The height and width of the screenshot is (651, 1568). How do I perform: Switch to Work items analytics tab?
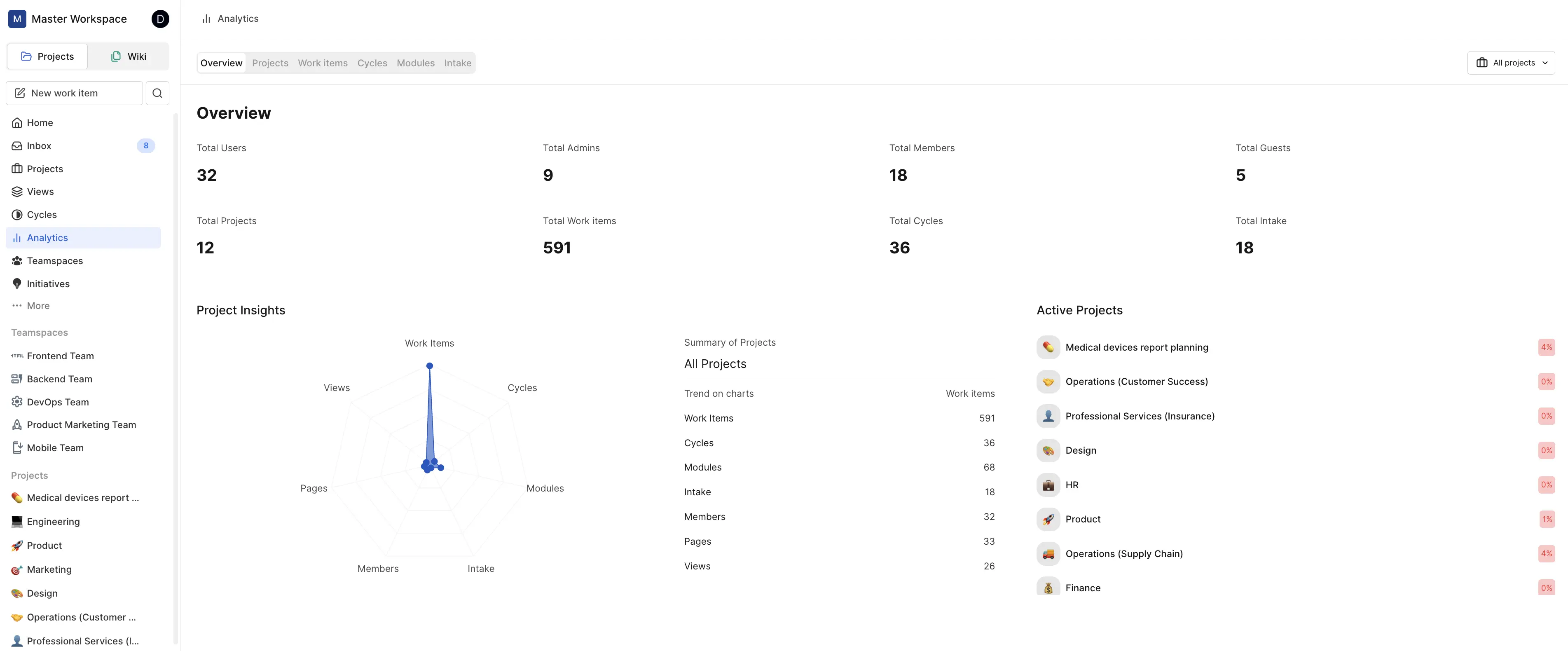tap(323, 63)
